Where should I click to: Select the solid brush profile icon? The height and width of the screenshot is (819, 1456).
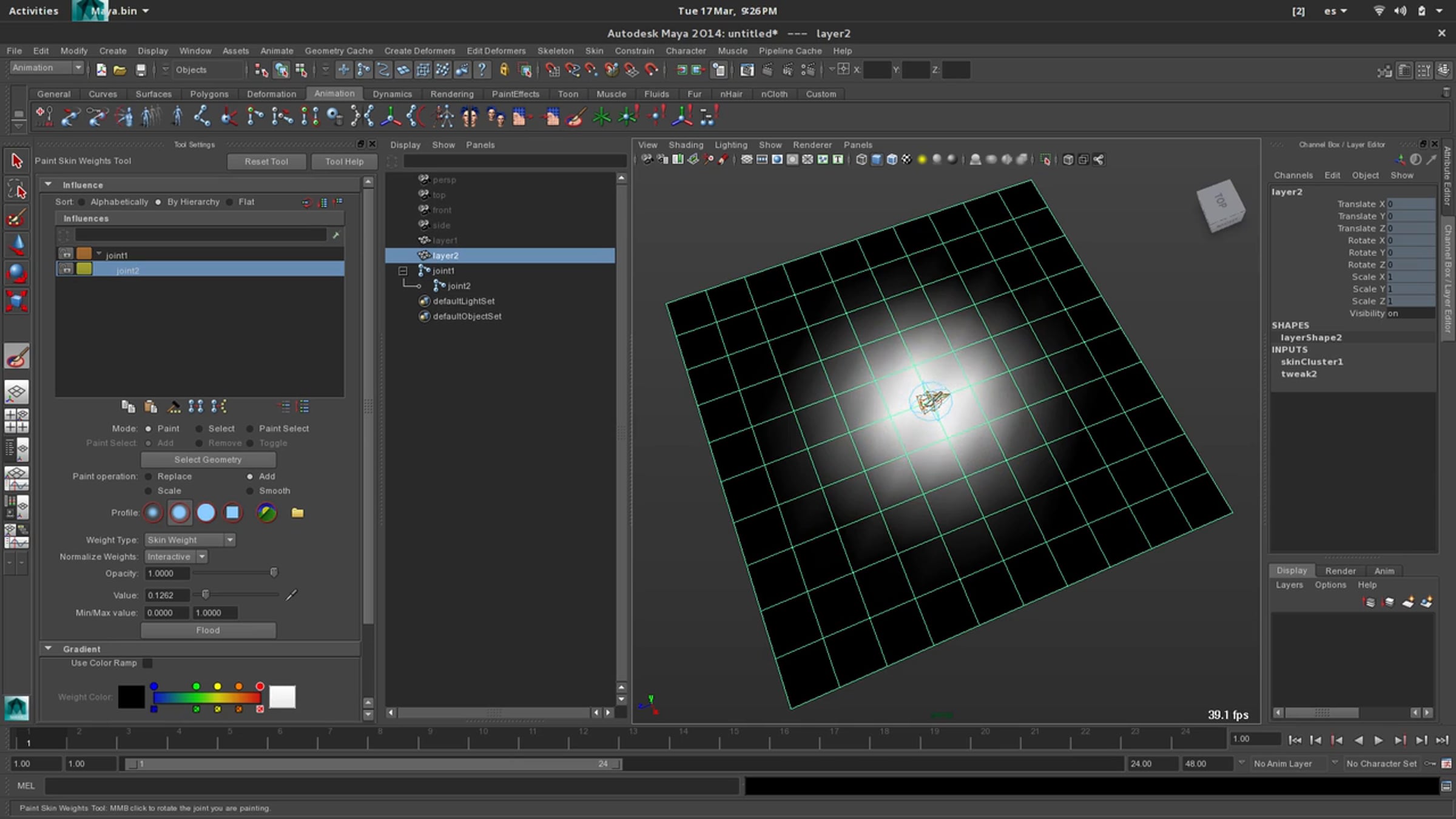206,513
